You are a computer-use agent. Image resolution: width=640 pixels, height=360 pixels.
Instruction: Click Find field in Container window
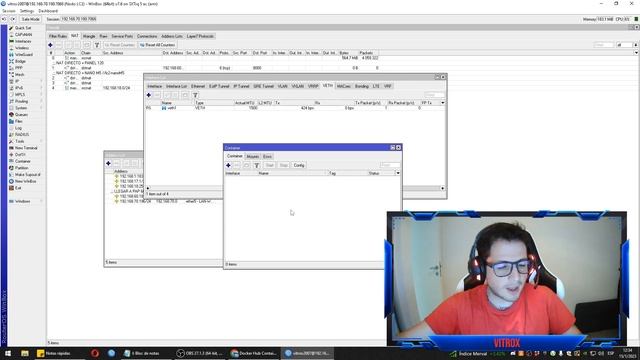coord(390,165)
